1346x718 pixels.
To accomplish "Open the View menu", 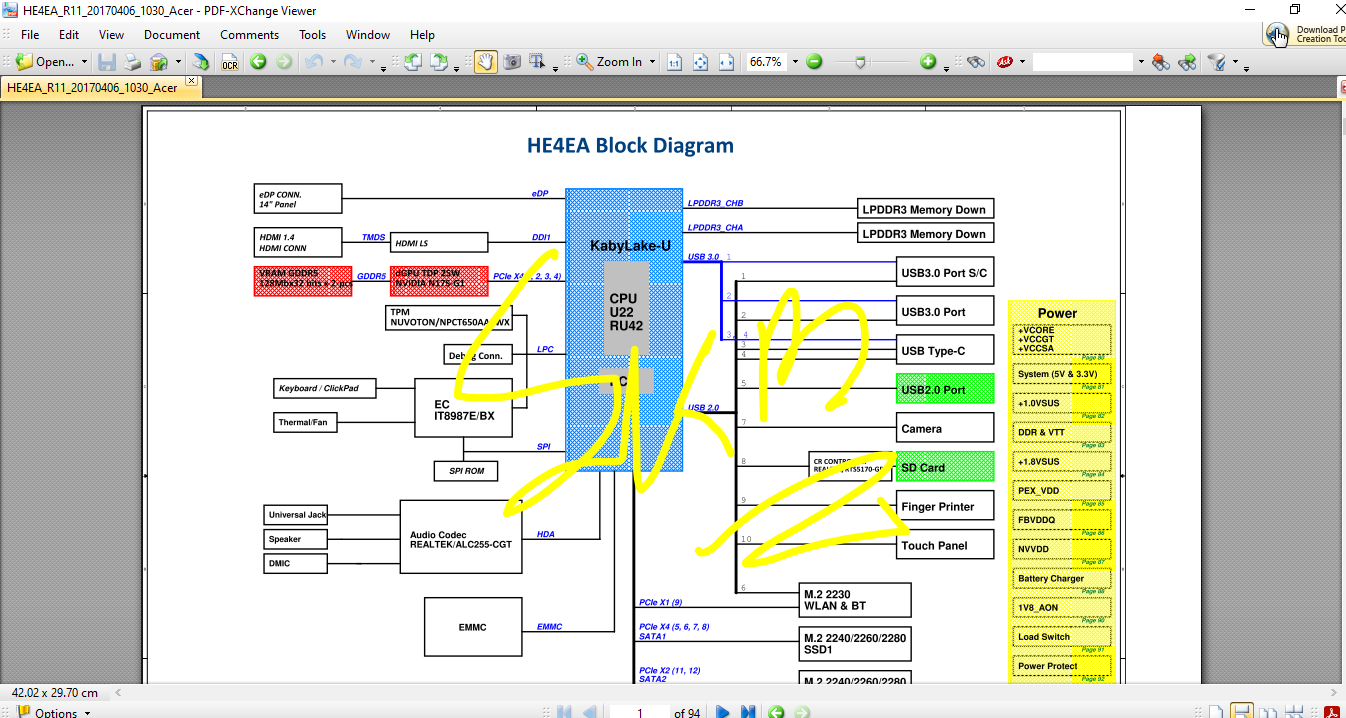I will (111, 35).
